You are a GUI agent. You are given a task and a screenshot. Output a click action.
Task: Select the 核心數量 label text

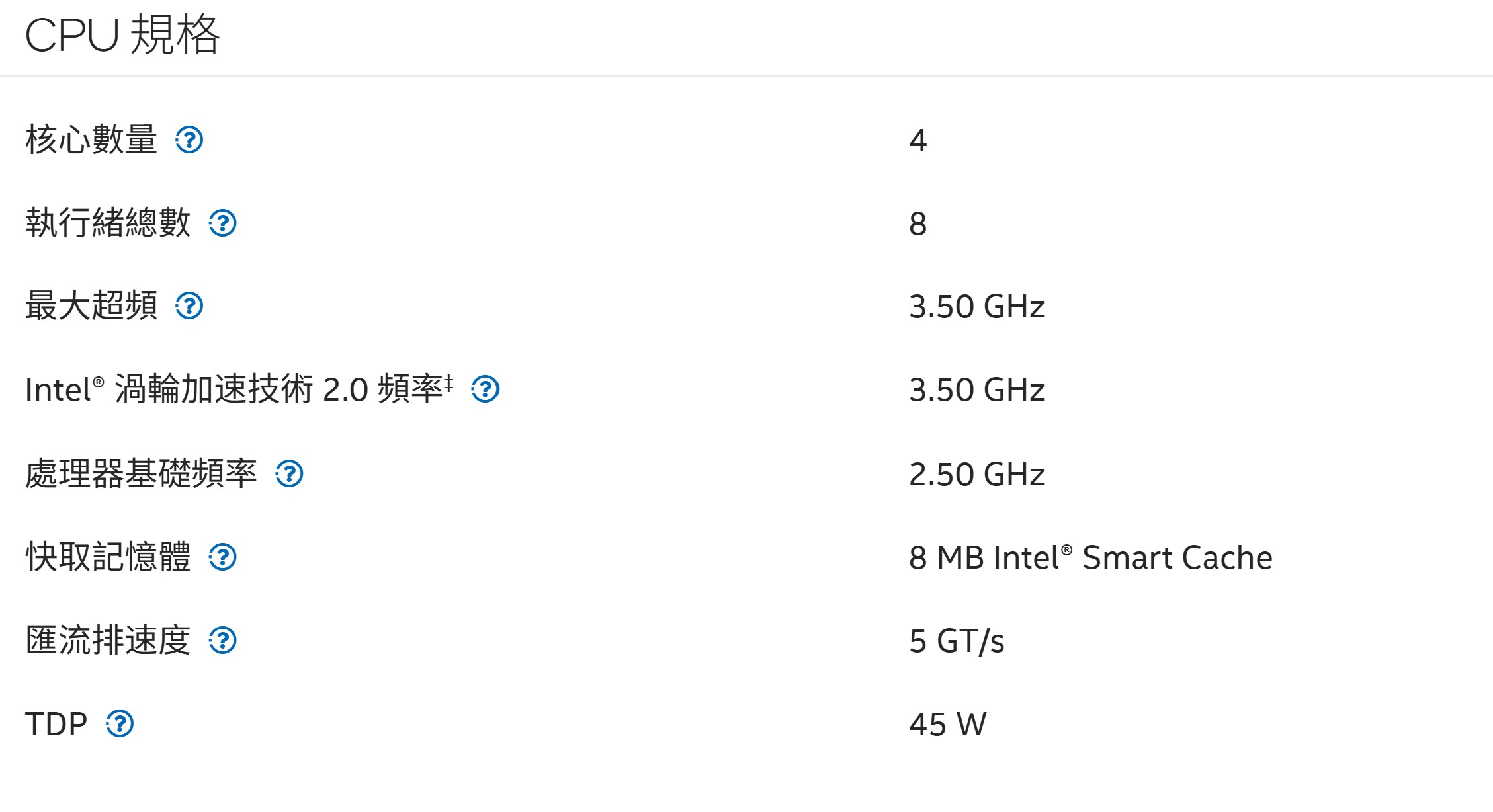(x=91, y=140)
